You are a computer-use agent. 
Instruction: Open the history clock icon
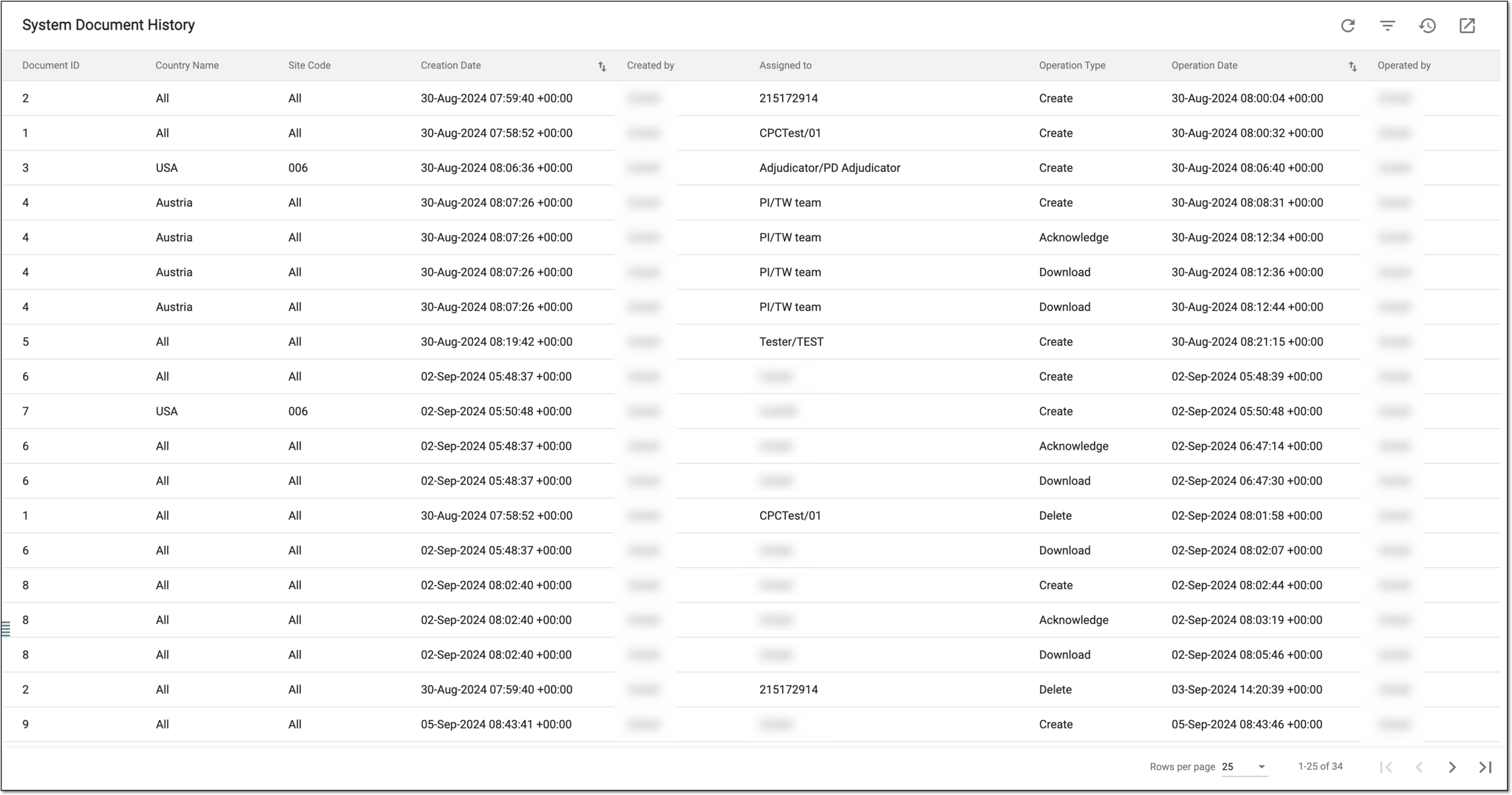point(1427,25)
